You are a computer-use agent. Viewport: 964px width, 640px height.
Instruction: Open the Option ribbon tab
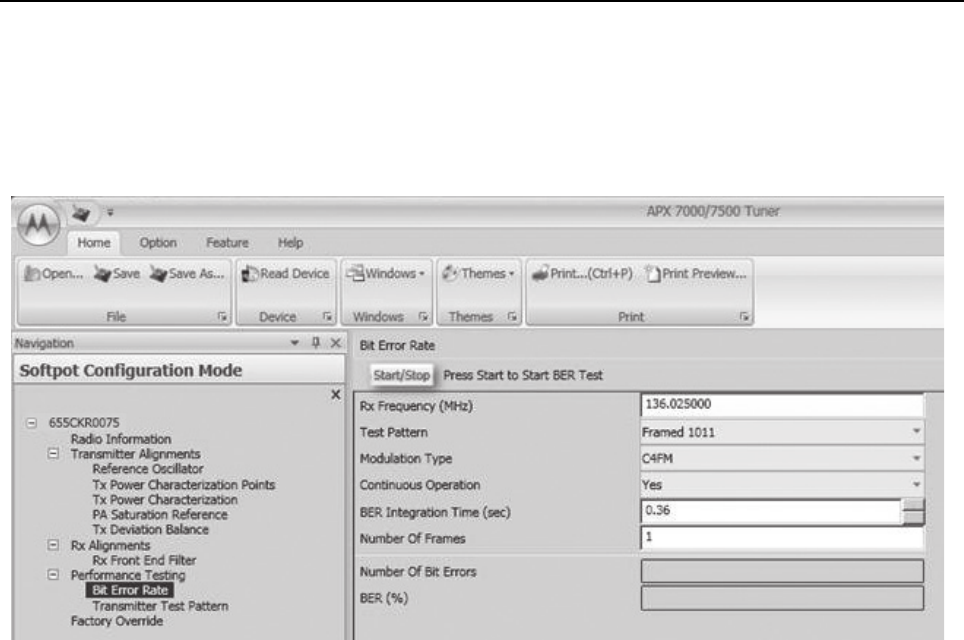(158, 243)
